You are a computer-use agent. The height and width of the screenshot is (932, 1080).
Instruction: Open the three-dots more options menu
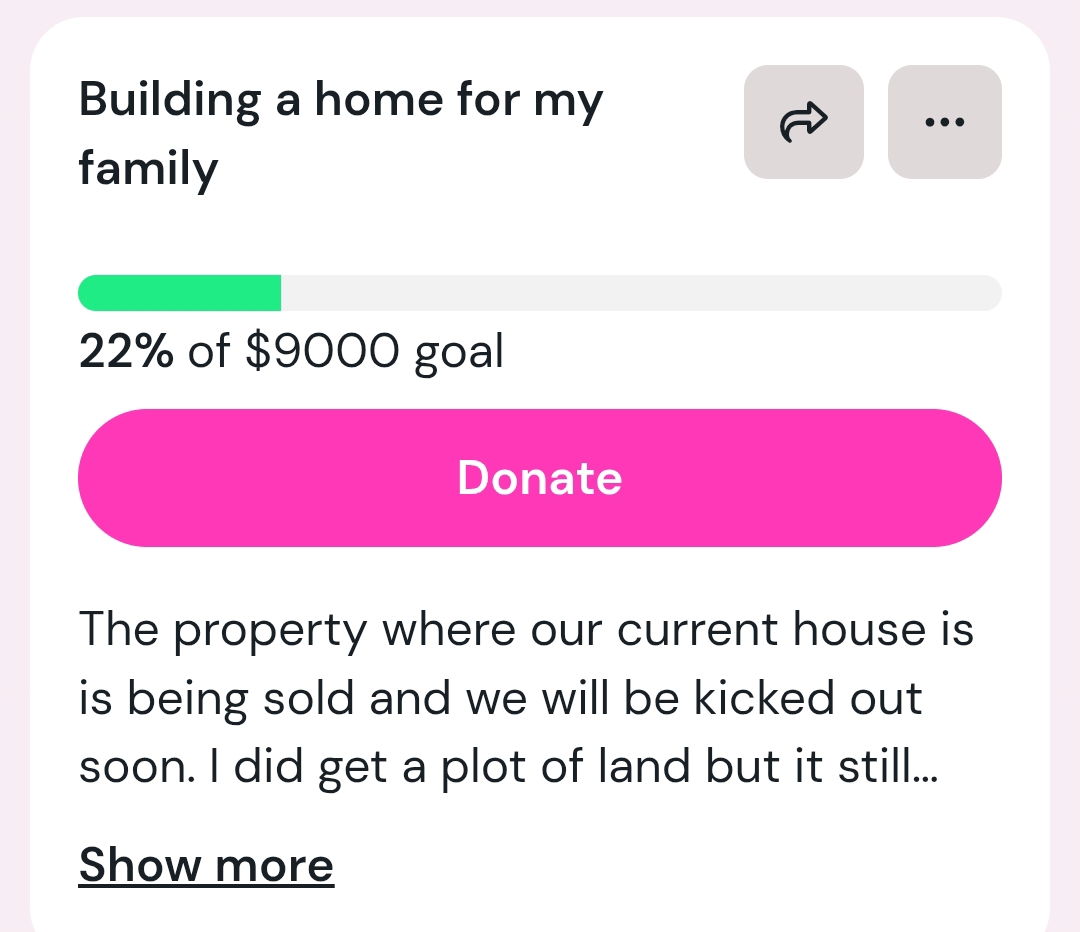[x=944, y=122]
